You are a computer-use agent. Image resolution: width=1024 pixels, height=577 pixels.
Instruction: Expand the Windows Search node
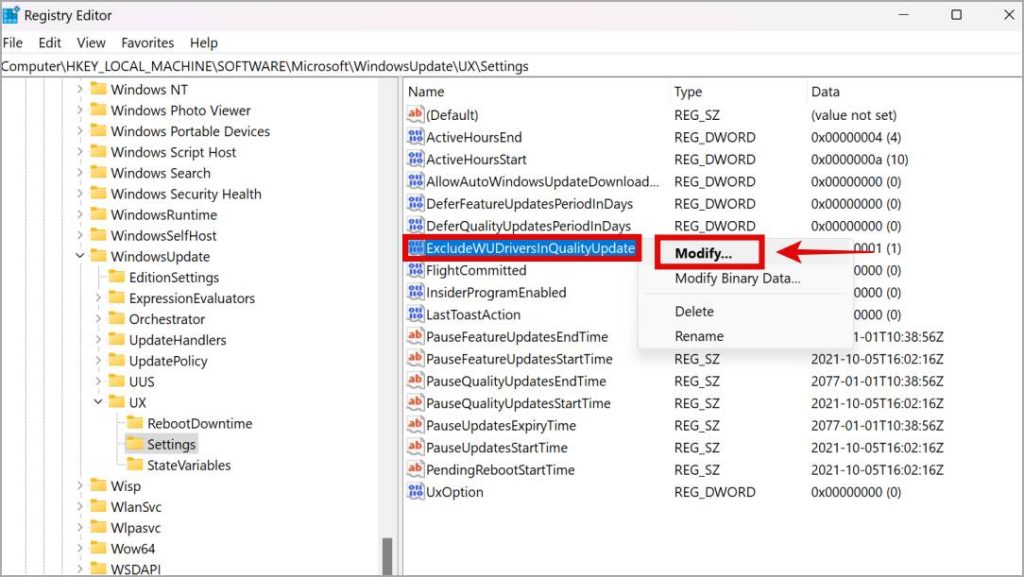[x=82, y=173]
